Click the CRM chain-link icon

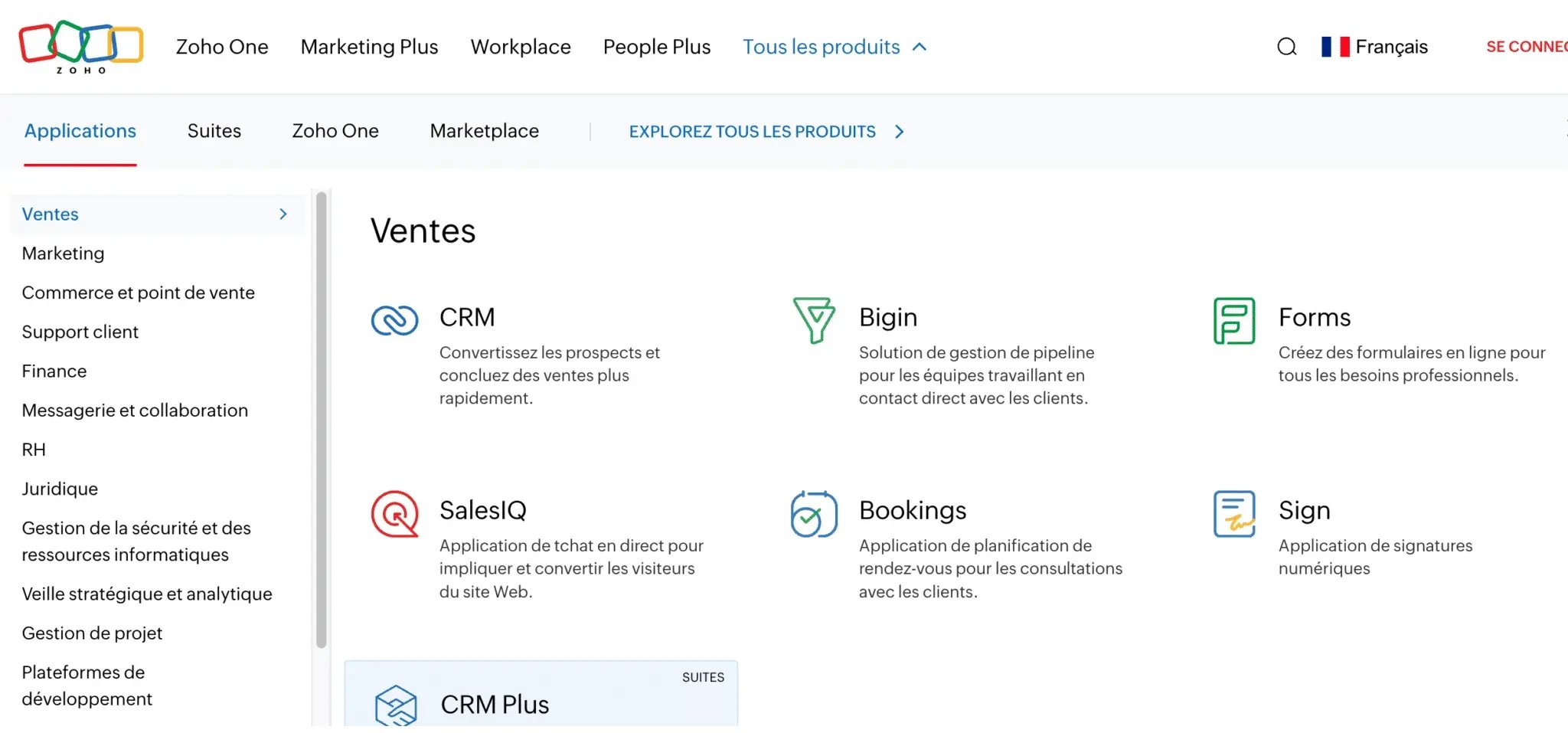(394, 320)
